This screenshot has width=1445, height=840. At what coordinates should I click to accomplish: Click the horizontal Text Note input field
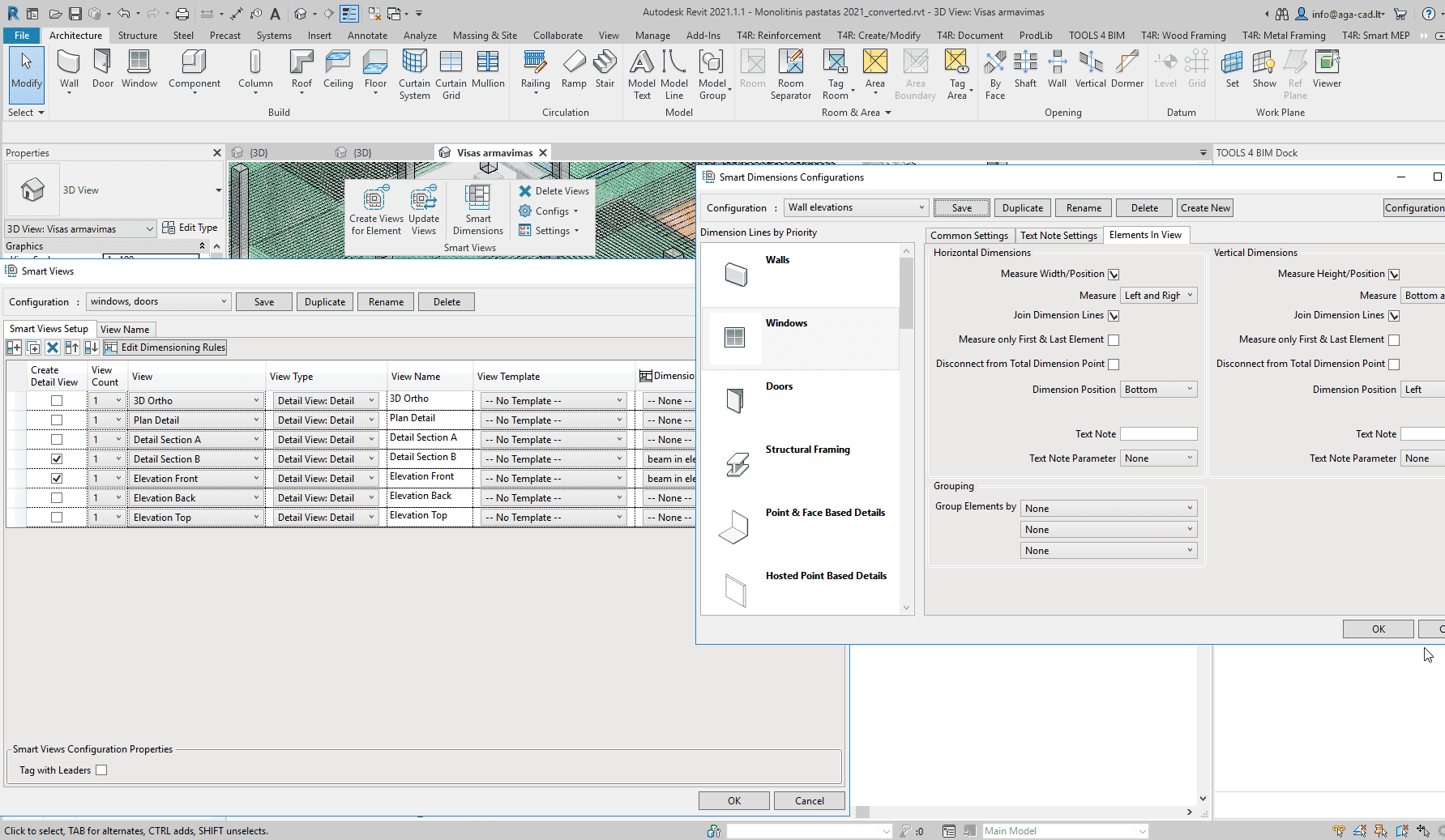[x=1159, y=434]
